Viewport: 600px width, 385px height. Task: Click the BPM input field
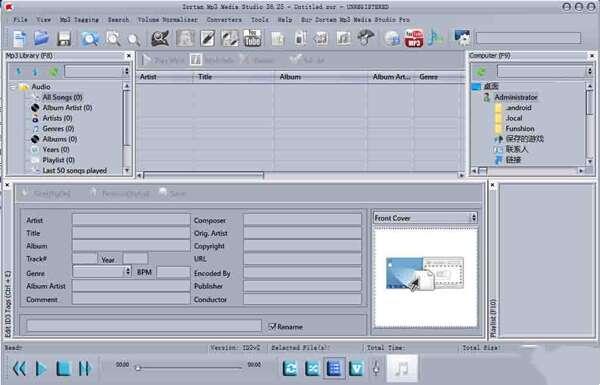tap(173, 272)
